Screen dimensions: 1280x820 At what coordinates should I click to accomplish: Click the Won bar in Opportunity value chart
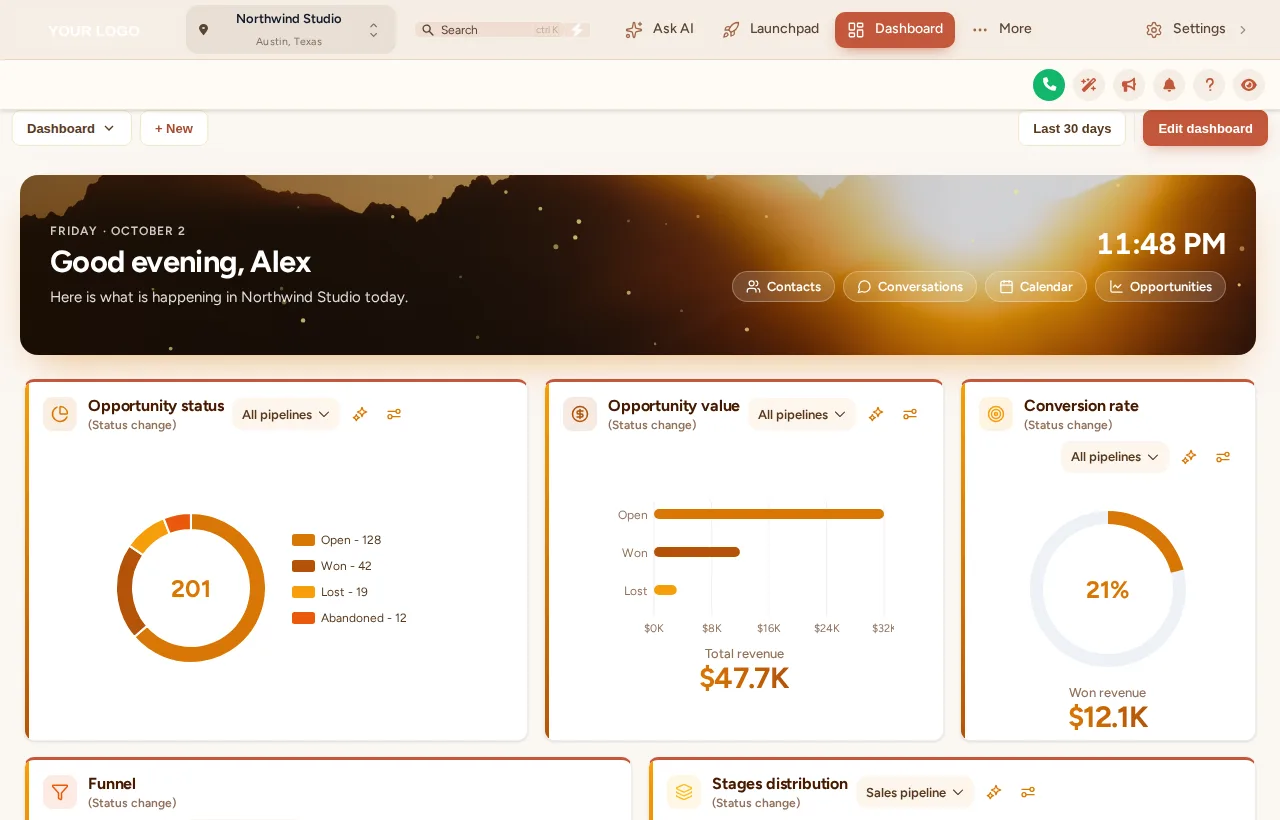[x=697, y=552]
